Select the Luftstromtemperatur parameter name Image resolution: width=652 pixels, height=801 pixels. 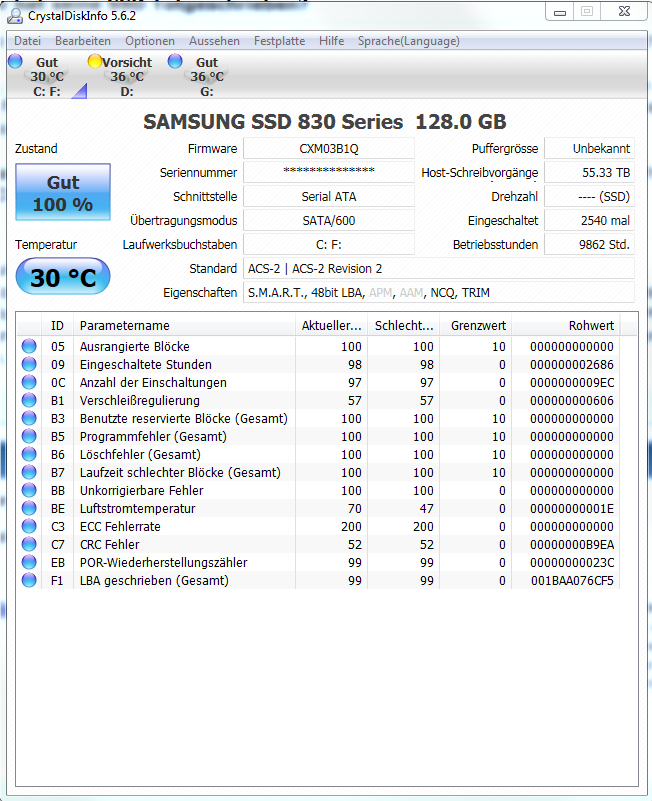[x=137, y=508]
